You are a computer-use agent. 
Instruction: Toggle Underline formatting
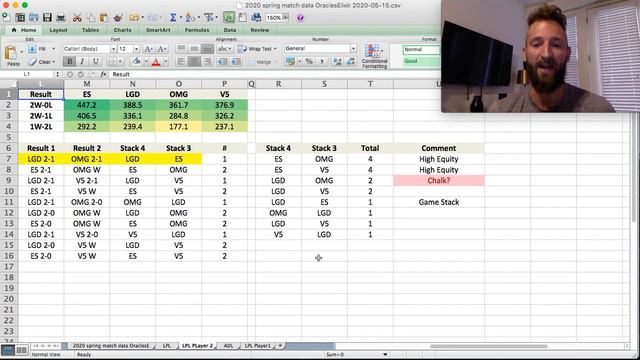[95, 62]
